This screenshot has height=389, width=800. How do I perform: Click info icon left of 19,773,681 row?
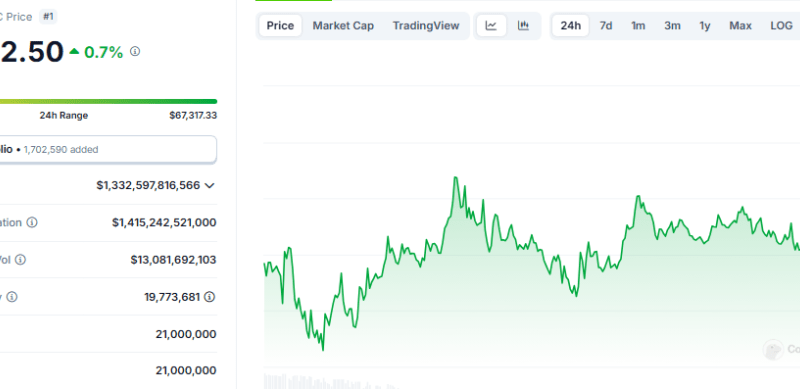(x=12, y=297)
